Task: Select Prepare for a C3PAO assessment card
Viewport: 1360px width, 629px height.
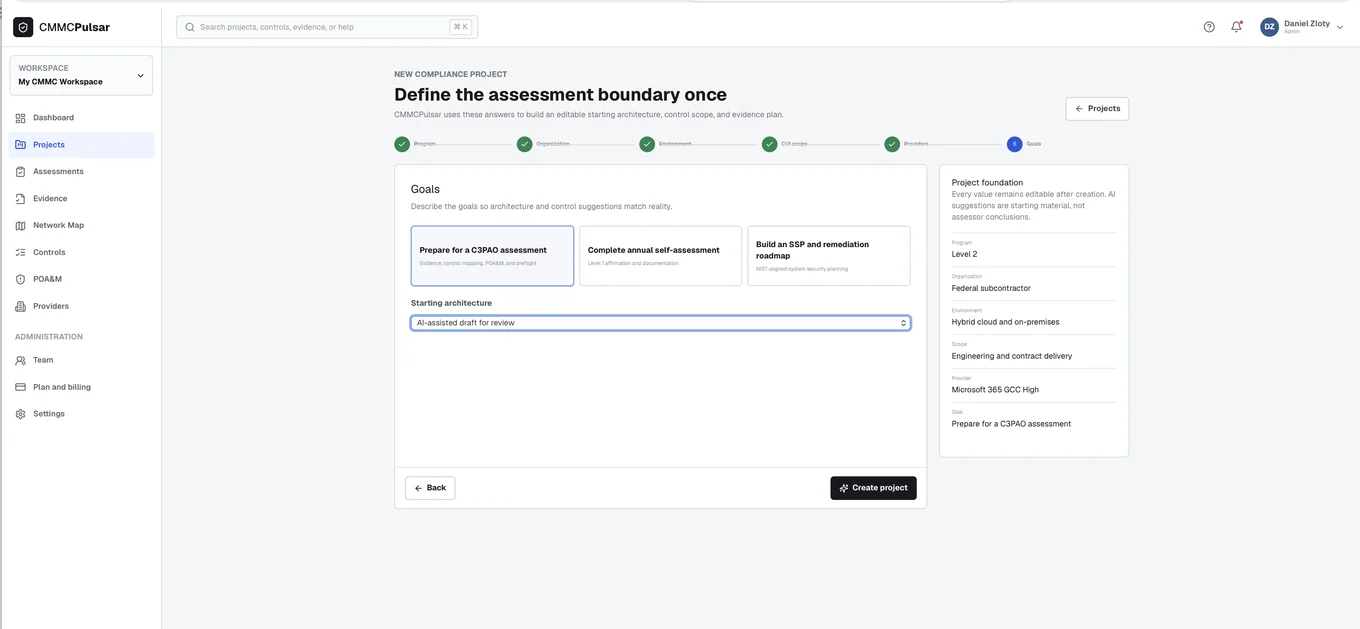Action: 492,256
